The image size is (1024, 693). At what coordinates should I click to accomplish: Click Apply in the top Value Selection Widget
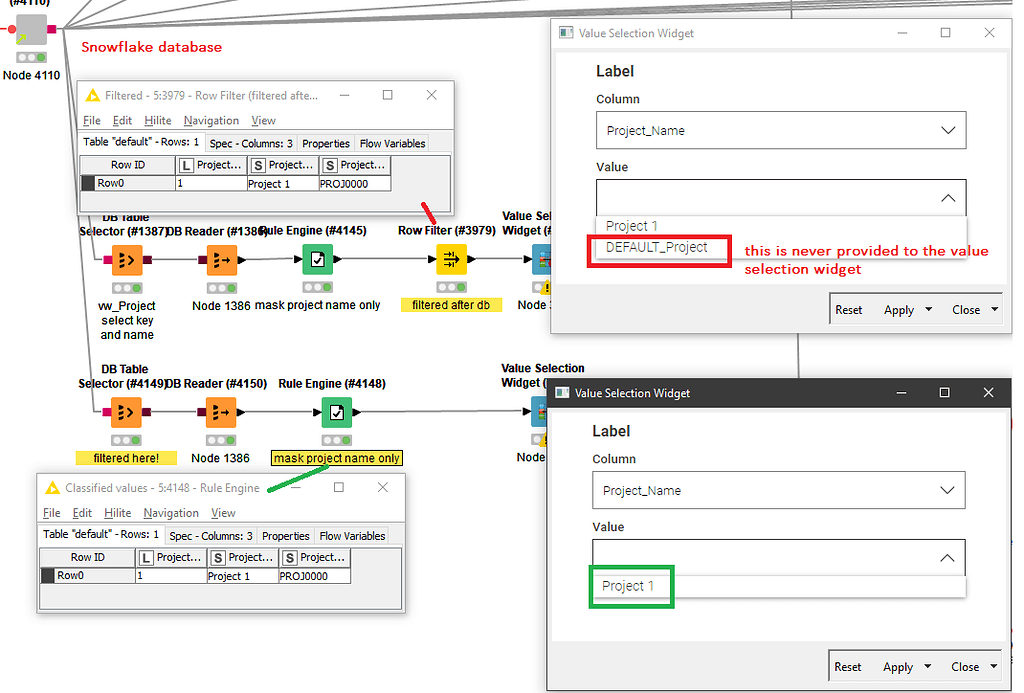(x=897, y=309)
